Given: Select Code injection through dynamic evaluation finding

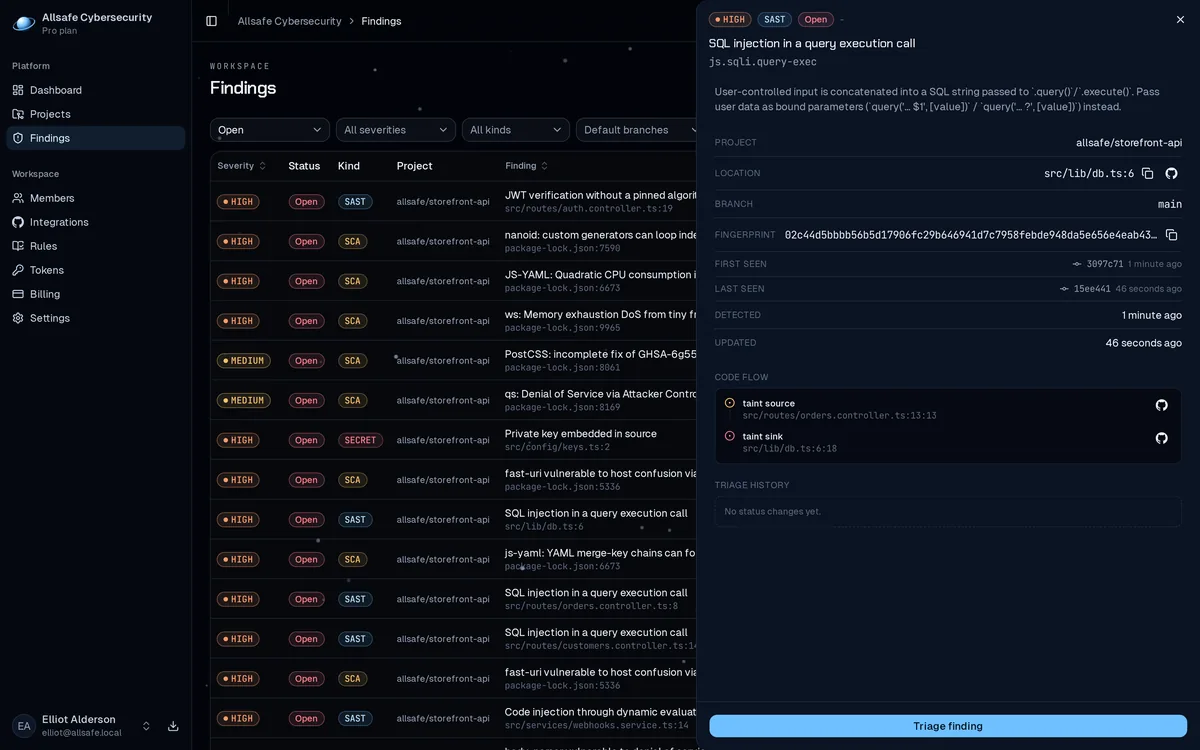Looking at the screenshot, I should coord(453,718).
